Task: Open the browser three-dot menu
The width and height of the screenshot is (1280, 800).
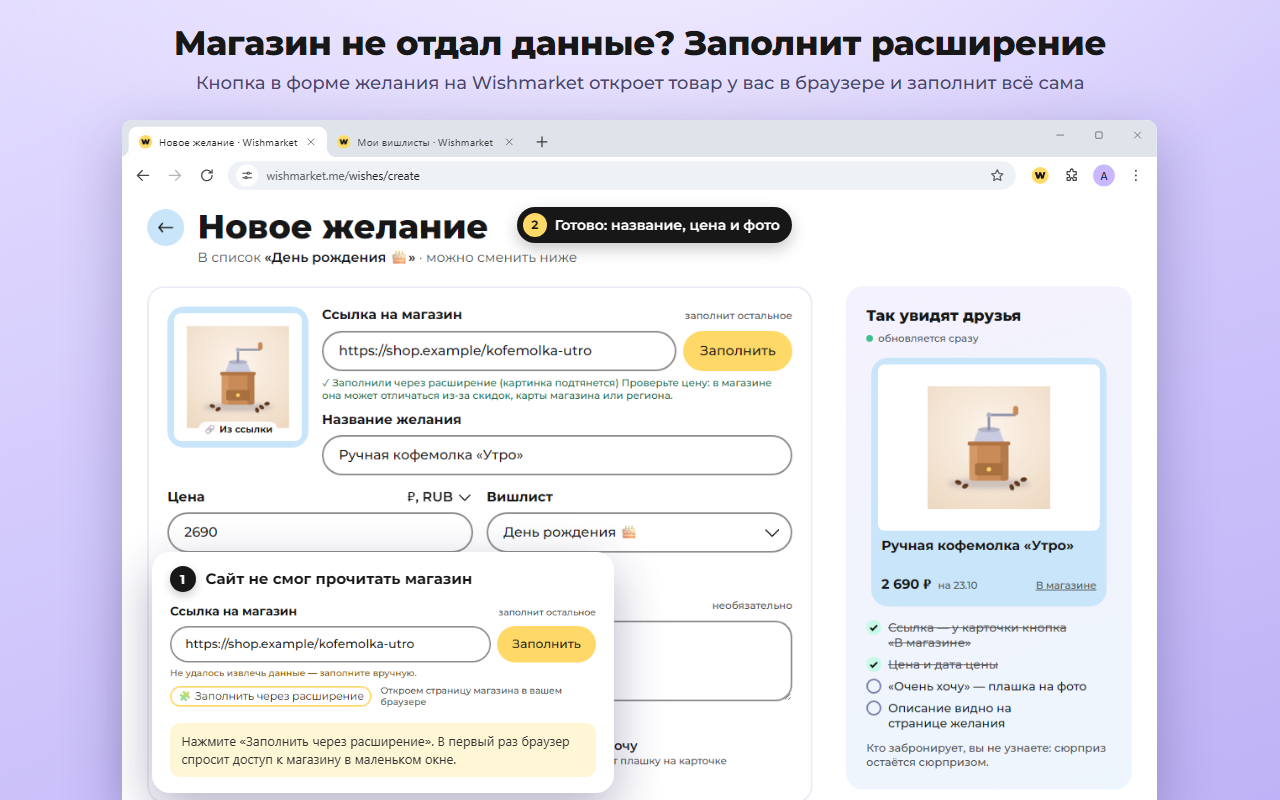Action: pos(1136,175)
